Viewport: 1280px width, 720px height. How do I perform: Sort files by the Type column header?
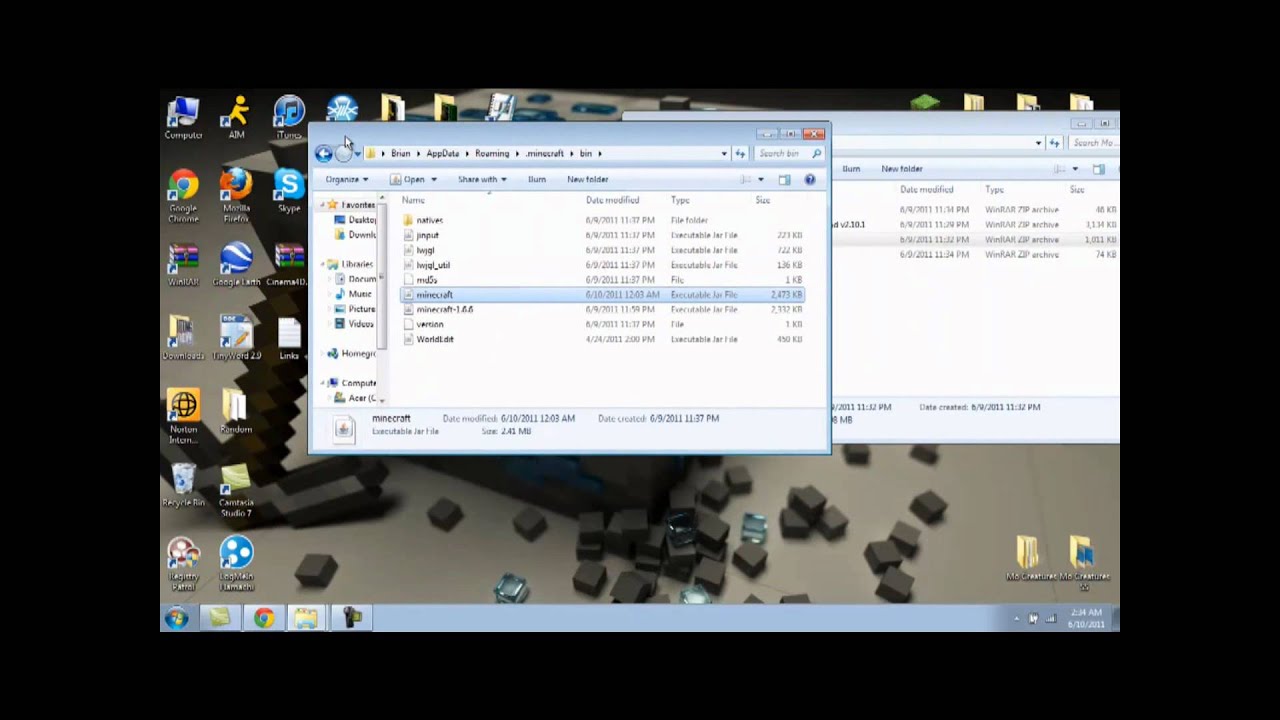click(x=680, y=200)
